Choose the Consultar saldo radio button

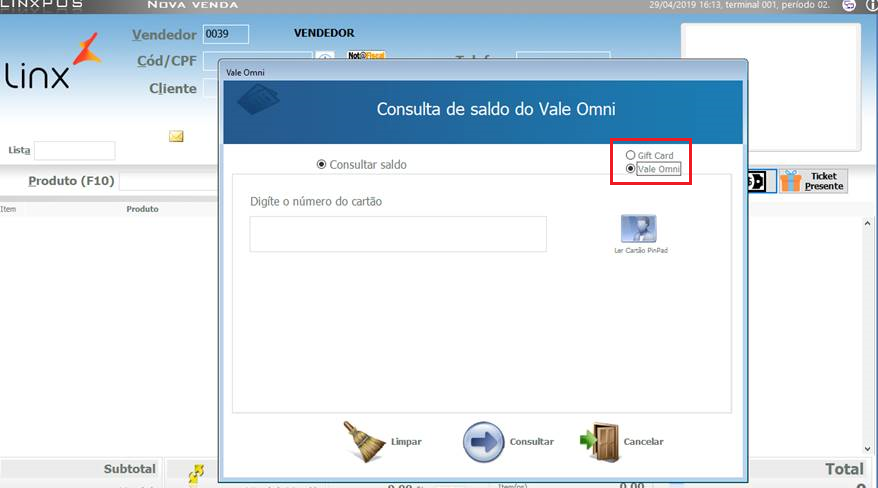coord(321,165)
